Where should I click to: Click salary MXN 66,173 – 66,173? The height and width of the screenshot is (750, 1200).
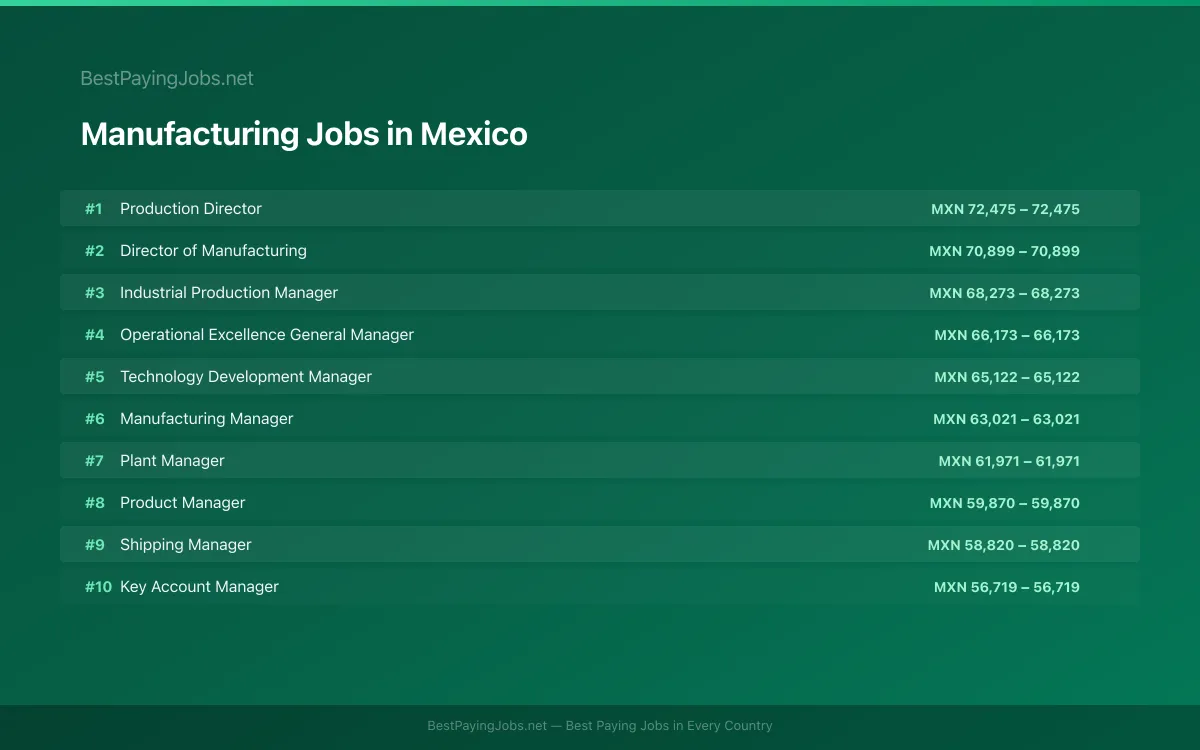[1007, 335]
